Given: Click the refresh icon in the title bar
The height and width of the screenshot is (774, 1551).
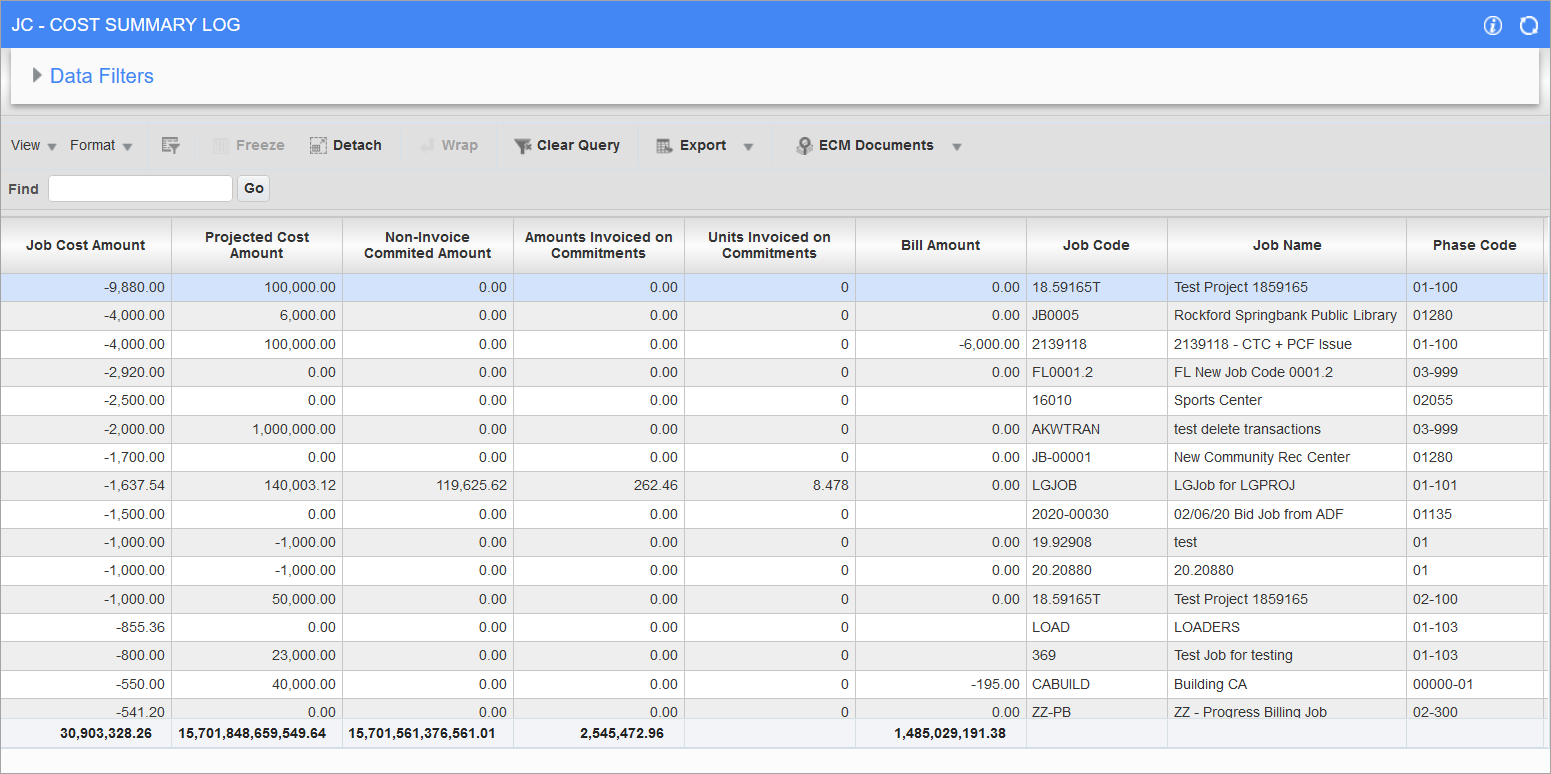Looking at the screenshot, I should (x=1528, y=26).
